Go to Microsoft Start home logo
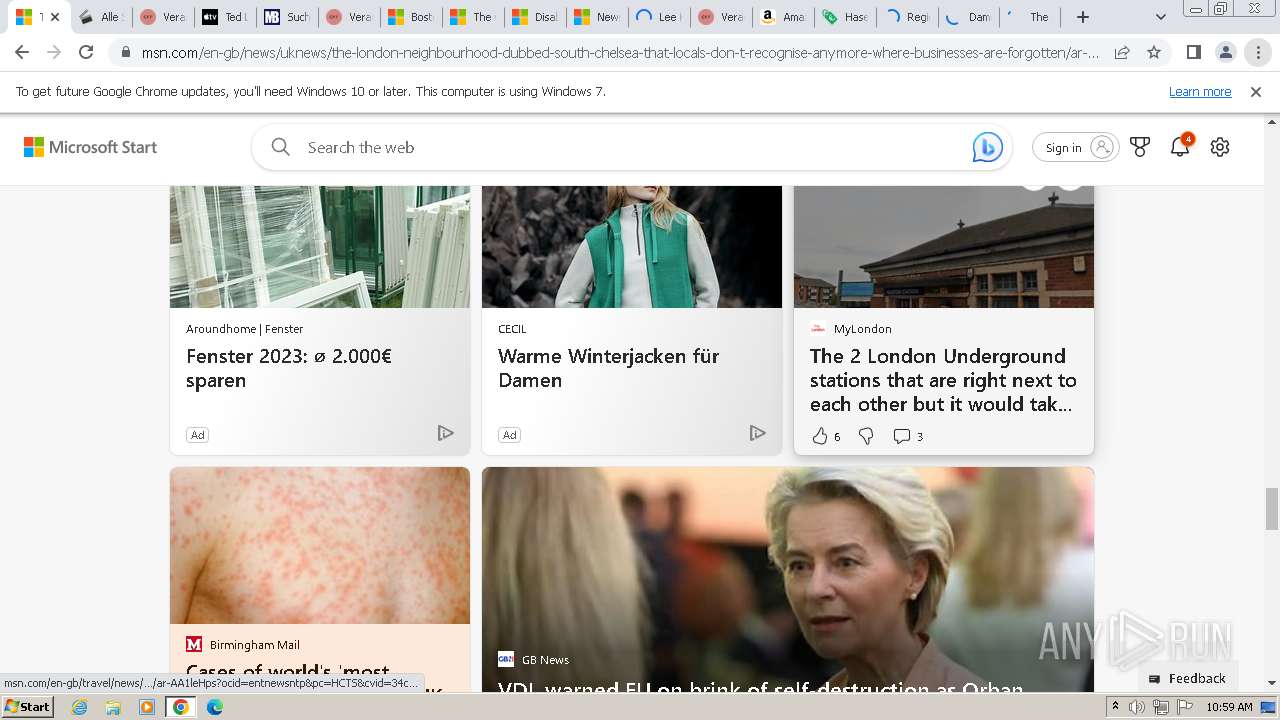Image resolution: width=1280 pixels, height=720 pixels. [91, 147]
